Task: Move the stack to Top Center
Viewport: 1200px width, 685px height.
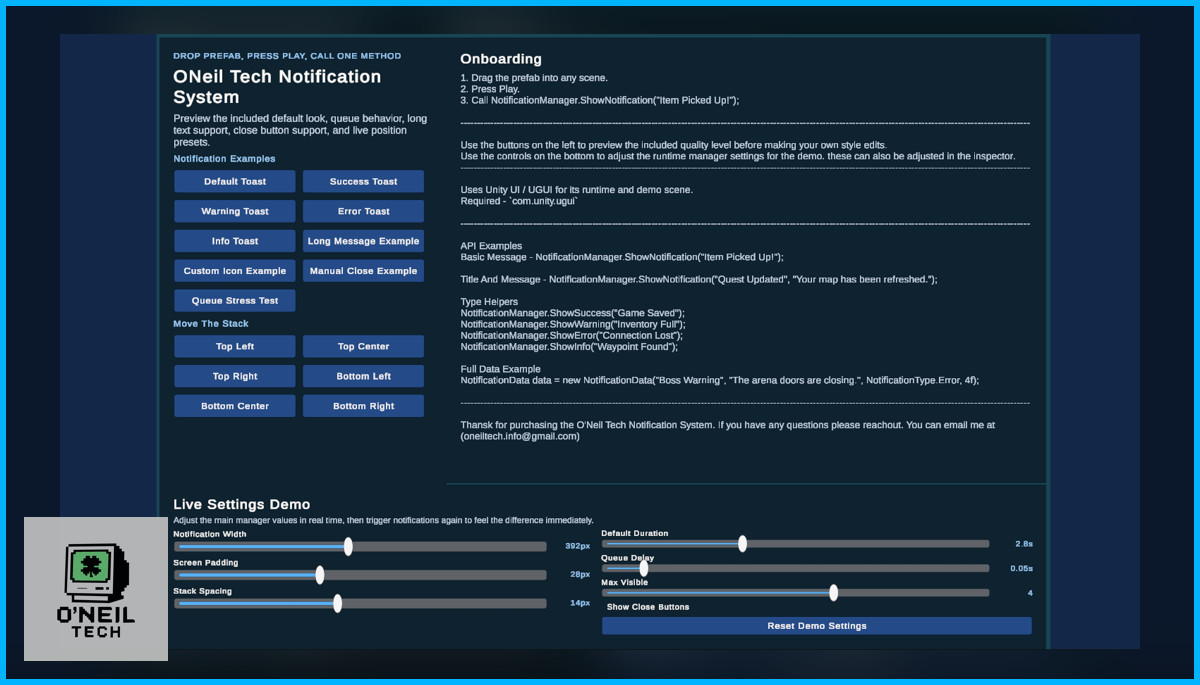Action: point(364,346)
